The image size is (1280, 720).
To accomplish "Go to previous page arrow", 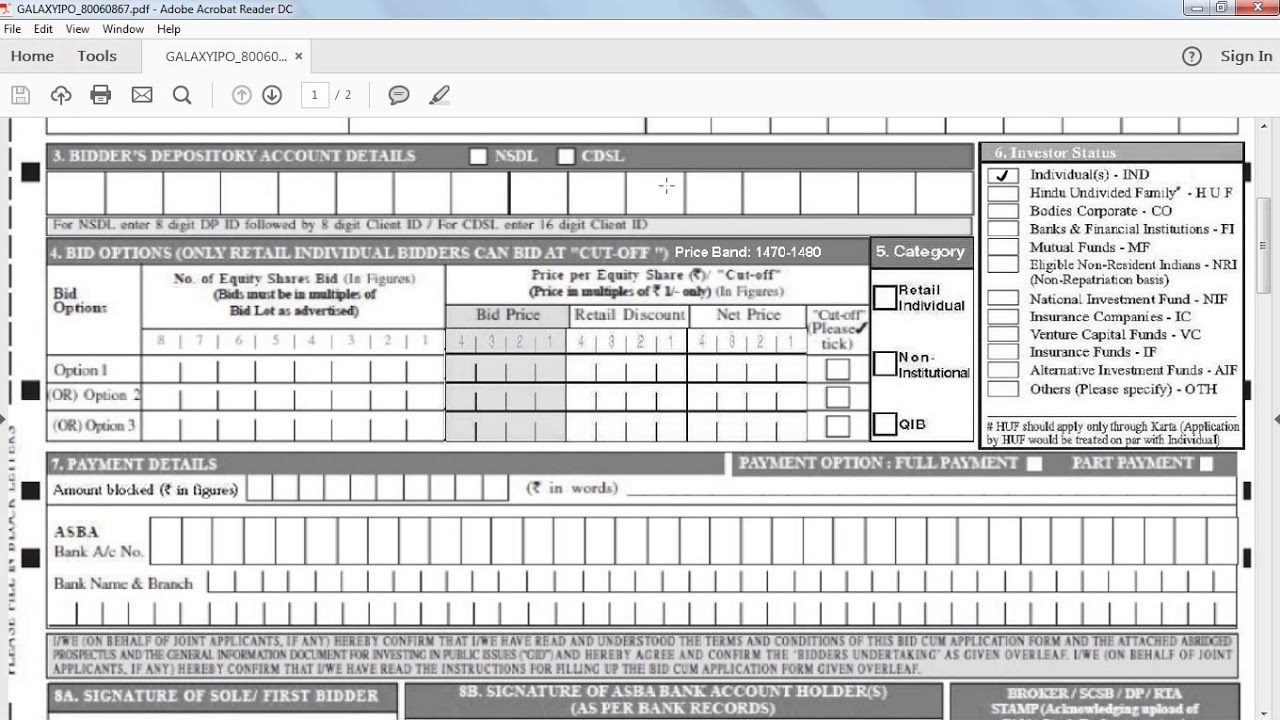I will tap(241, 95).
